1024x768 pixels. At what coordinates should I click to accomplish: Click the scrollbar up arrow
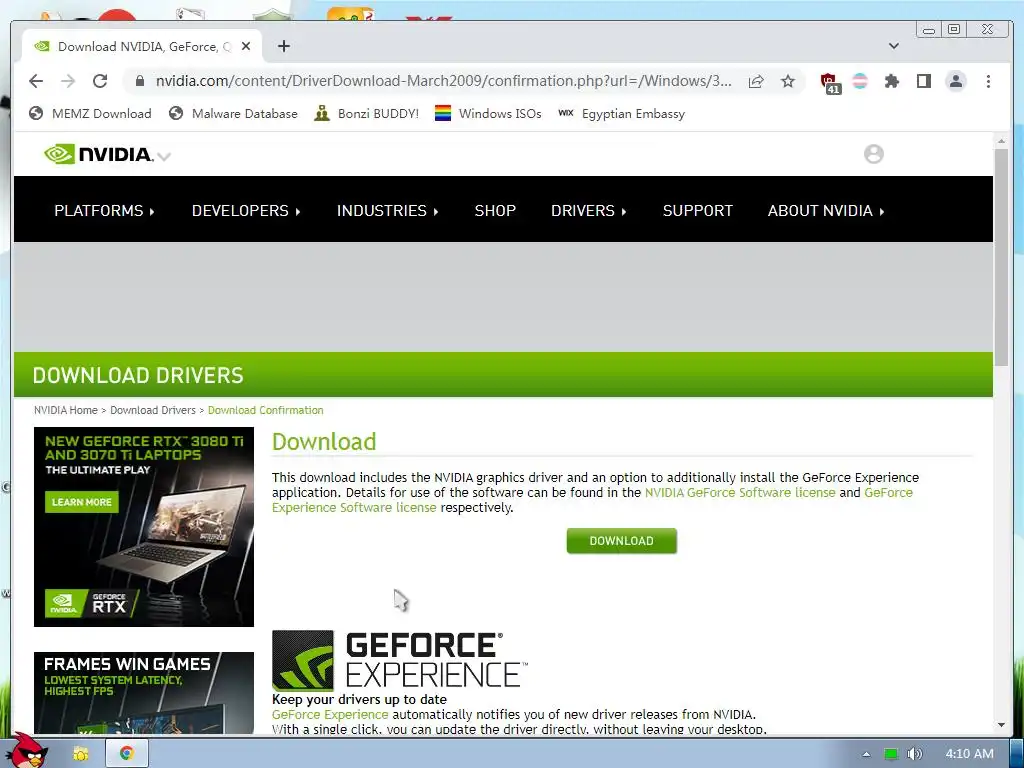pyautogui.click(x=1001, y=140)
